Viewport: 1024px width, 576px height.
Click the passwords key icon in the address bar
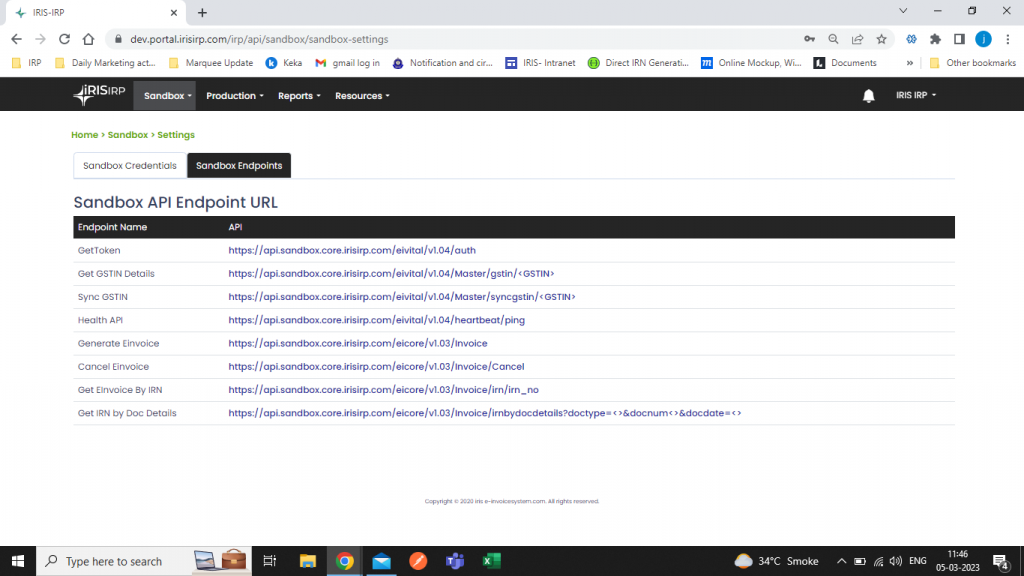(809, 38)
